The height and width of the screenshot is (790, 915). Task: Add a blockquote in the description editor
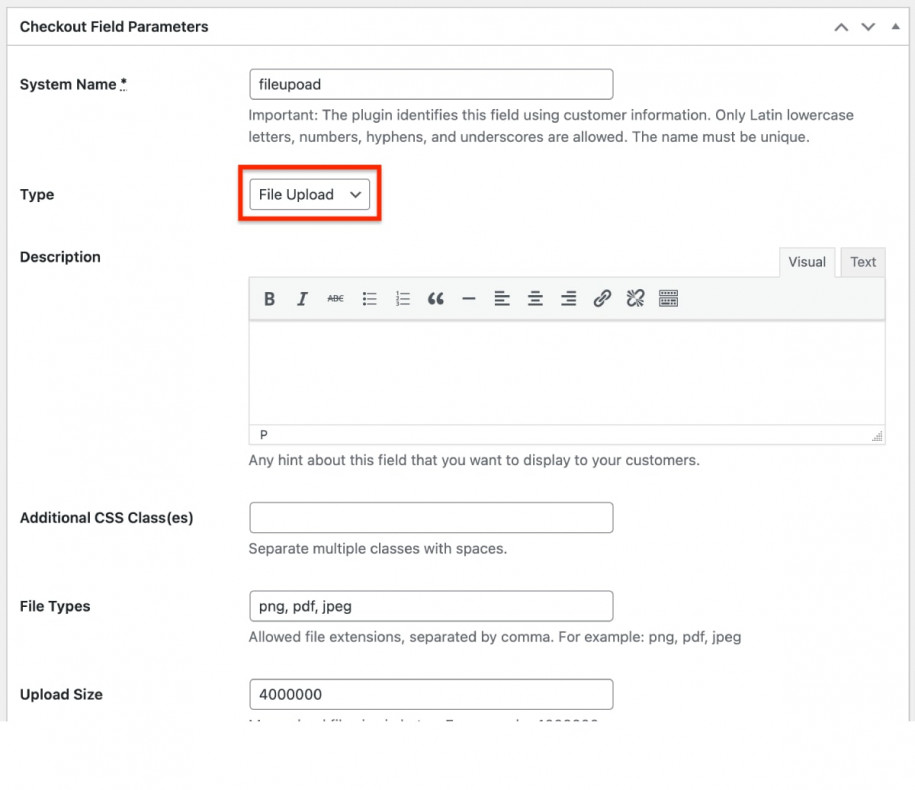pos(435,298)
